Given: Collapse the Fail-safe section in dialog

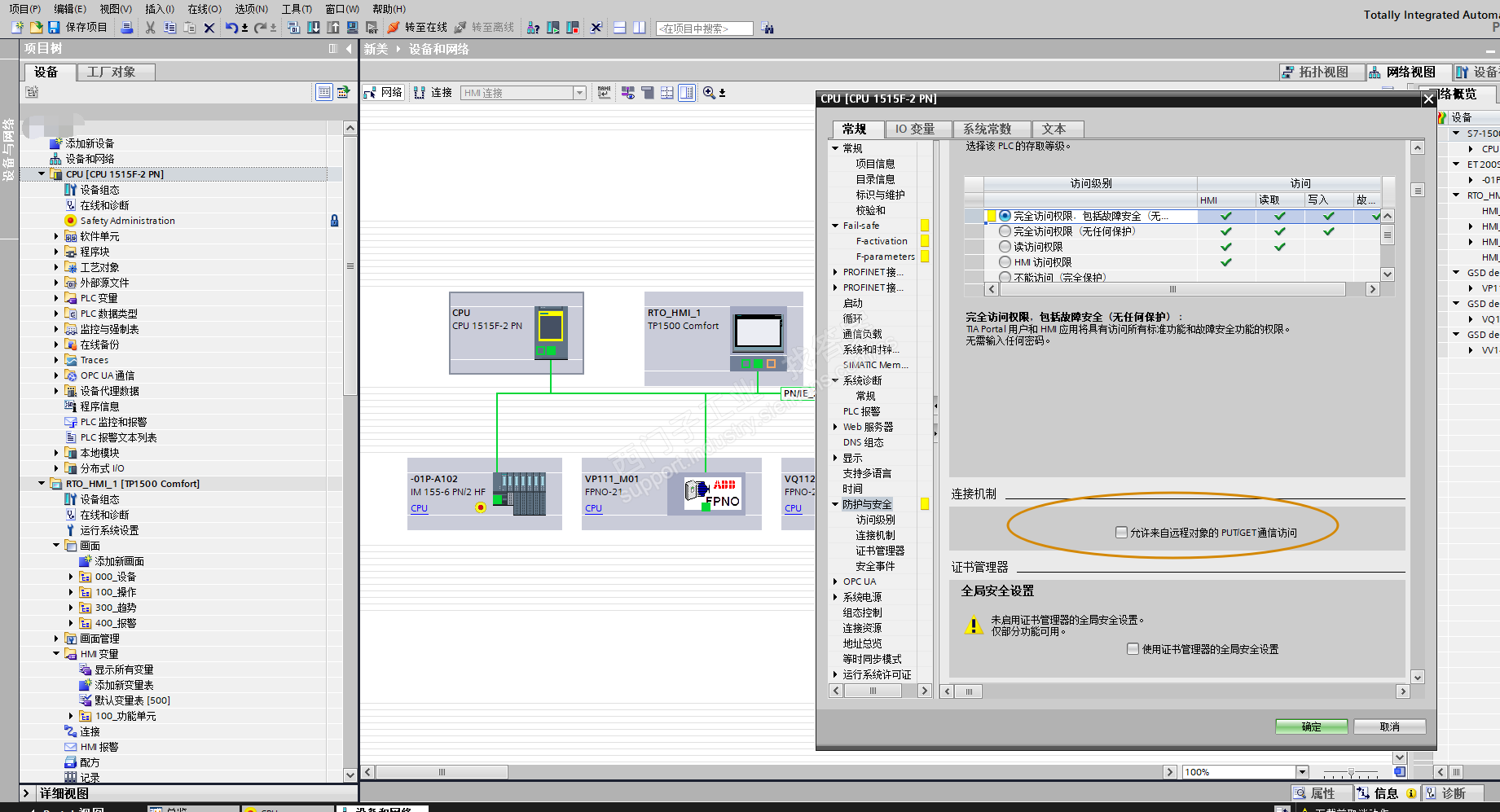Looking at the screenshot, I should [835, 226].
